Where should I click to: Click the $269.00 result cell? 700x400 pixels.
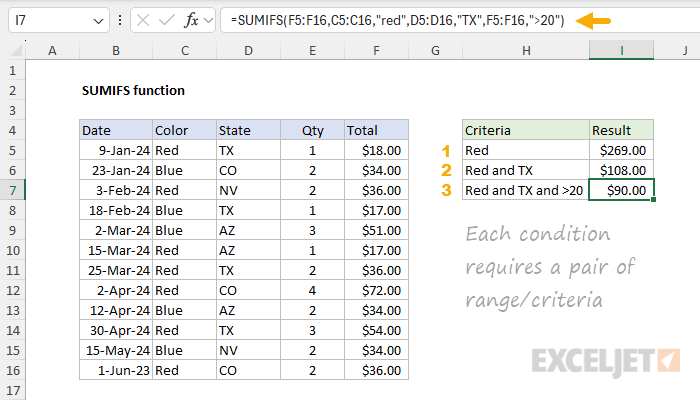point(621,150)
